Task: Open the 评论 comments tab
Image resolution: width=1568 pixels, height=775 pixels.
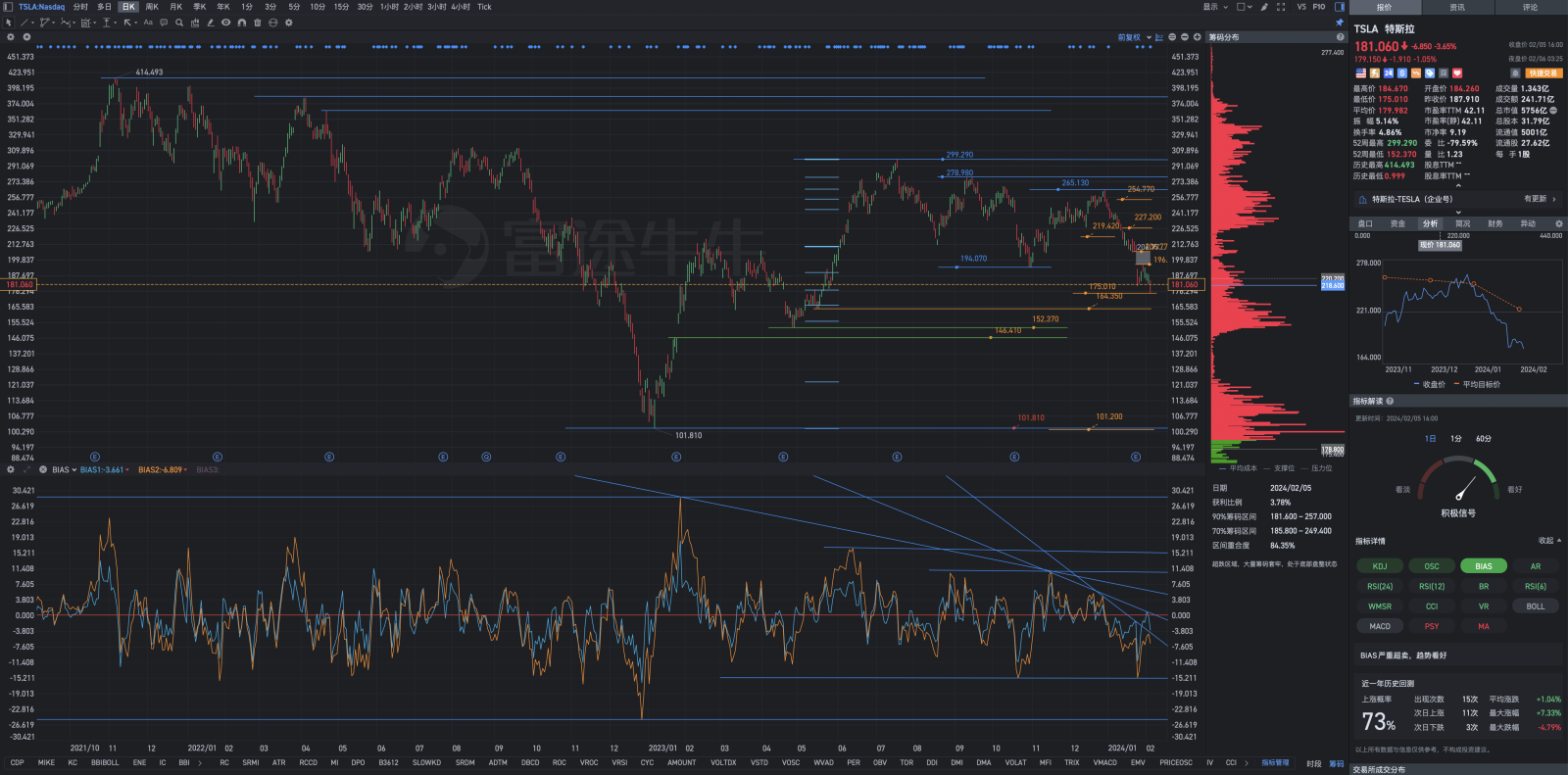Action: [x=1530, y=7]
